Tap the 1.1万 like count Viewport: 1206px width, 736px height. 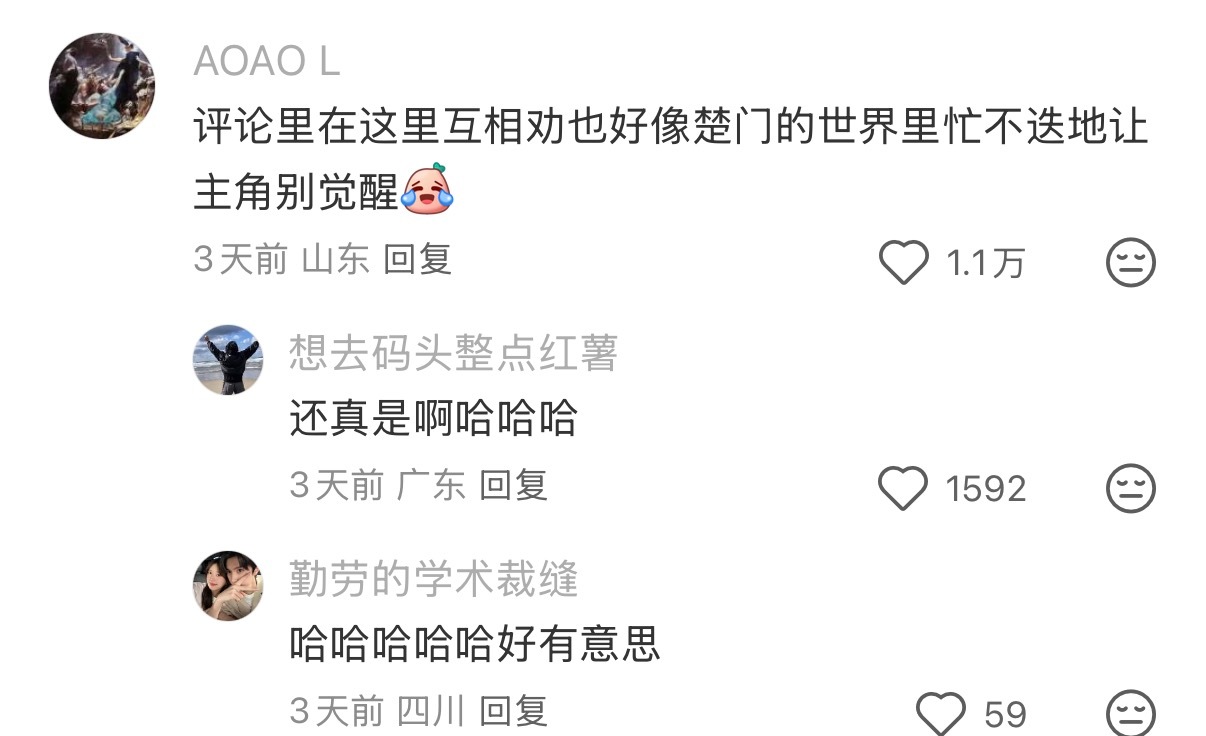pyautogui.click(x=985, y=264)
